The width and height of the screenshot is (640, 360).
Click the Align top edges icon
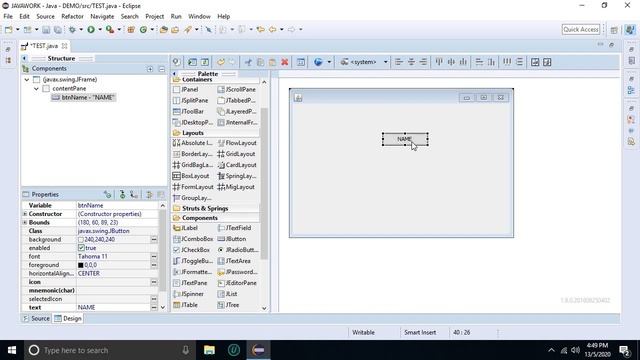pyautogui.click(x=439, y=62)
